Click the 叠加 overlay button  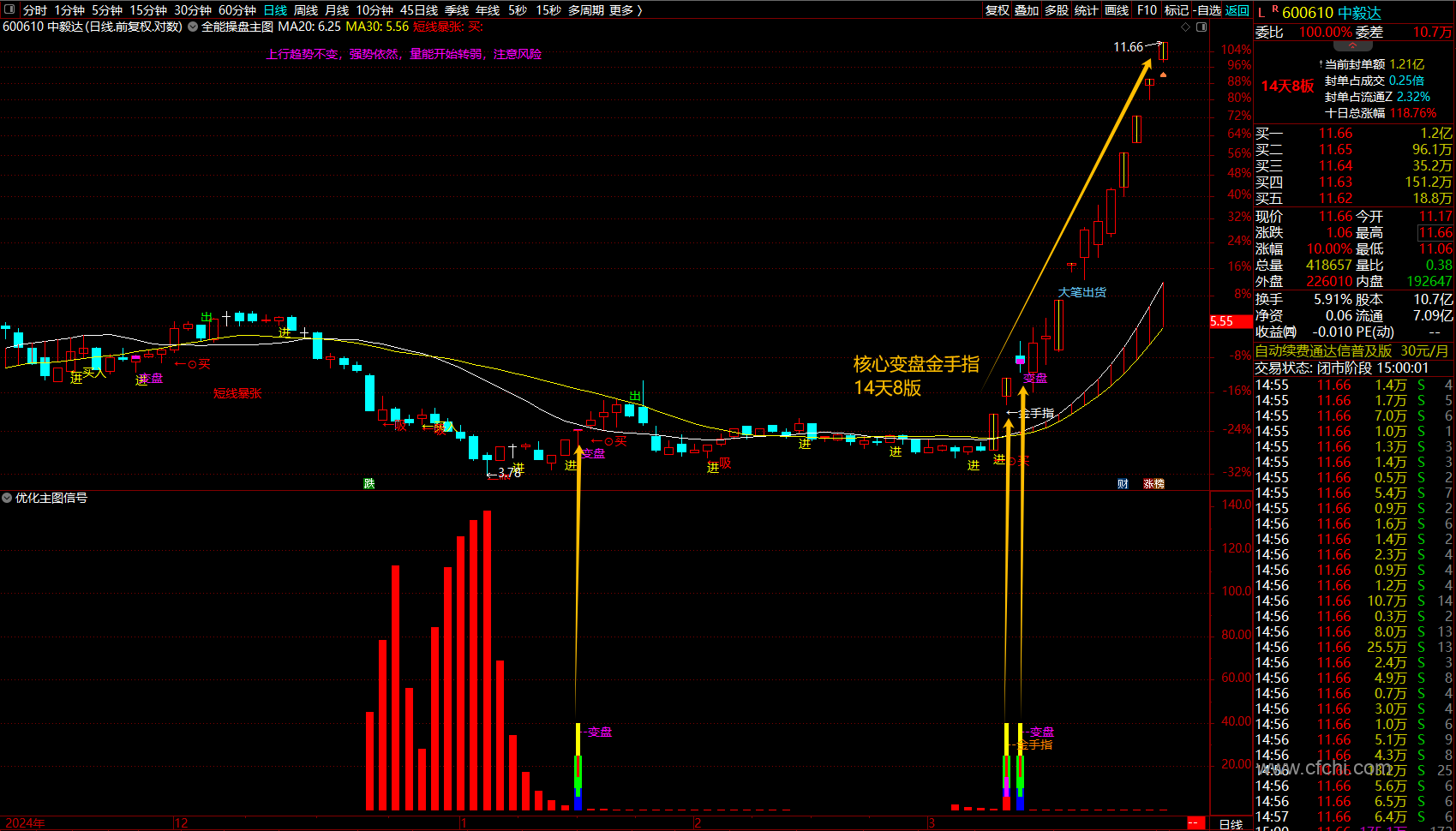(1027, 10)
